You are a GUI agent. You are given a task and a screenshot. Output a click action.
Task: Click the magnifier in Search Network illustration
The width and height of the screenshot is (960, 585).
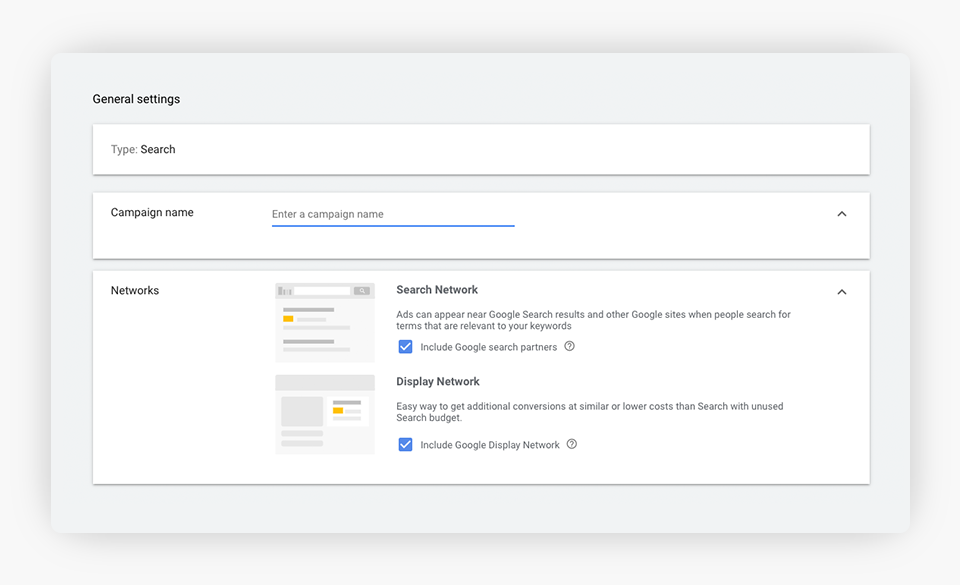pos(362,291)
